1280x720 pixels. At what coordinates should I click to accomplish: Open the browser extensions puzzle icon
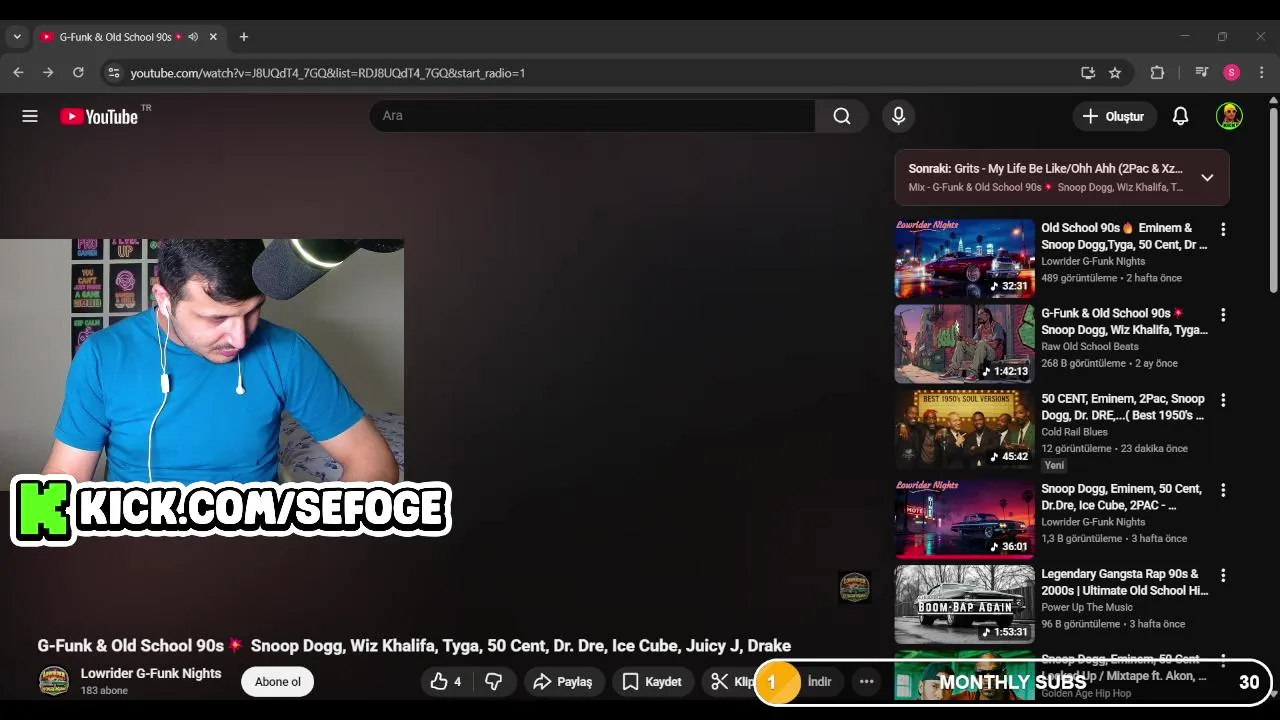pyautogui.click(x=1157, y=73)
